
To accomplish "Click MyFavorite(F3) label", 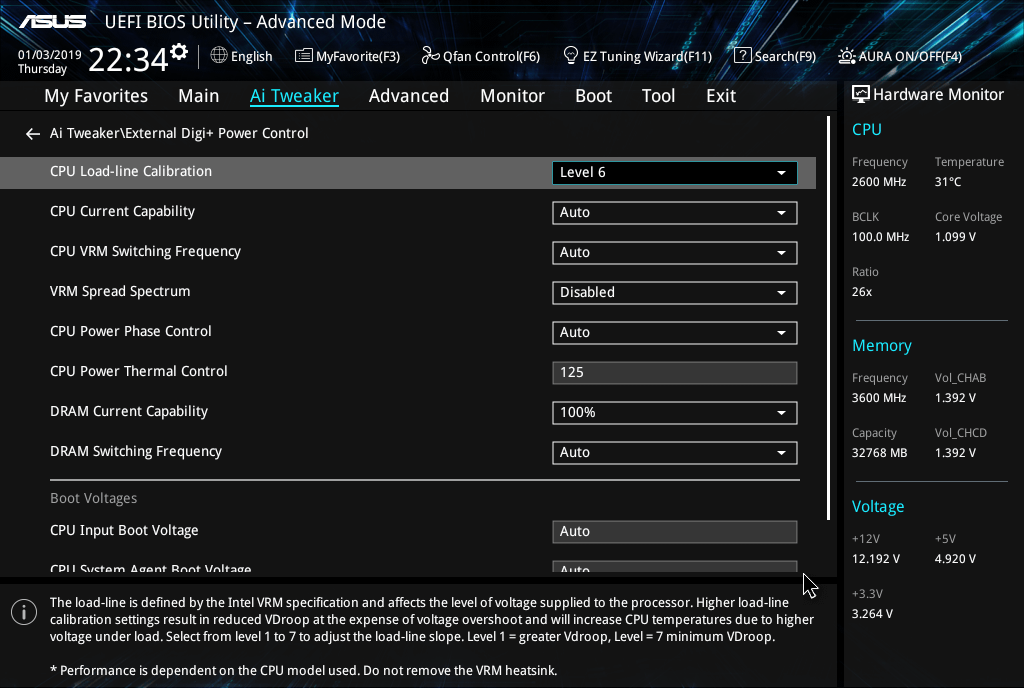I will pos(358,56).
